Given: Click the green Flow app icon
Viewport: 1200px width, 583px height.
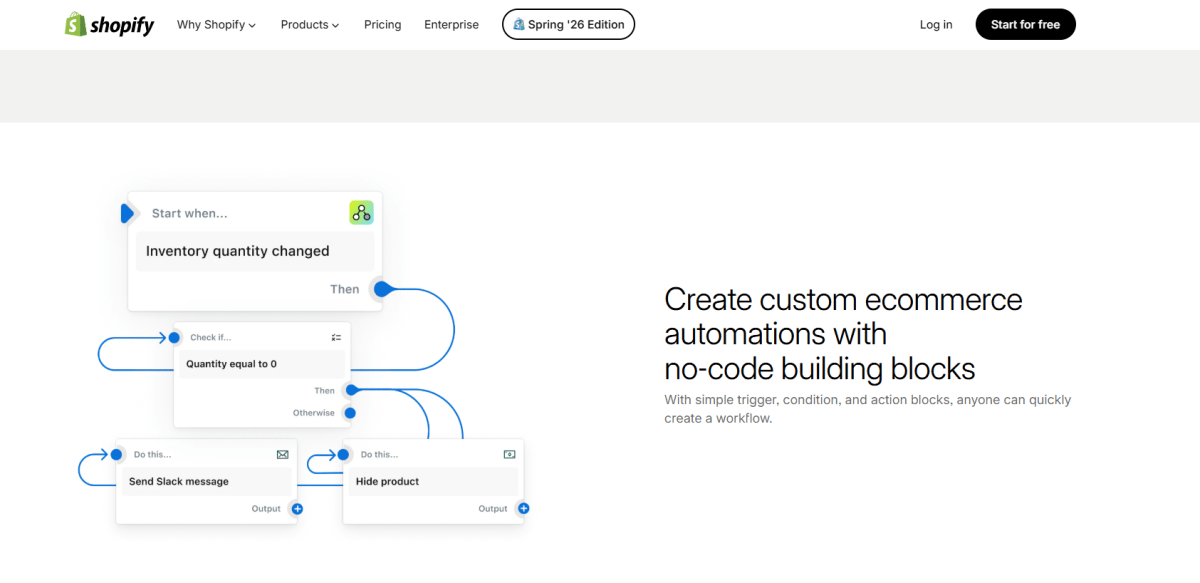Looking at the screenshot, I should coord(361,212).
